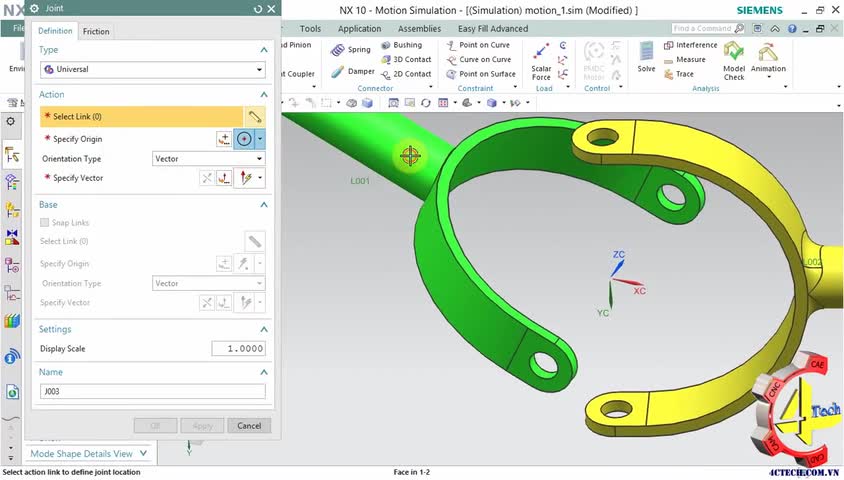Click the Cancel button
The height and width of the screenshot is (480, 844).
(249, 426)
